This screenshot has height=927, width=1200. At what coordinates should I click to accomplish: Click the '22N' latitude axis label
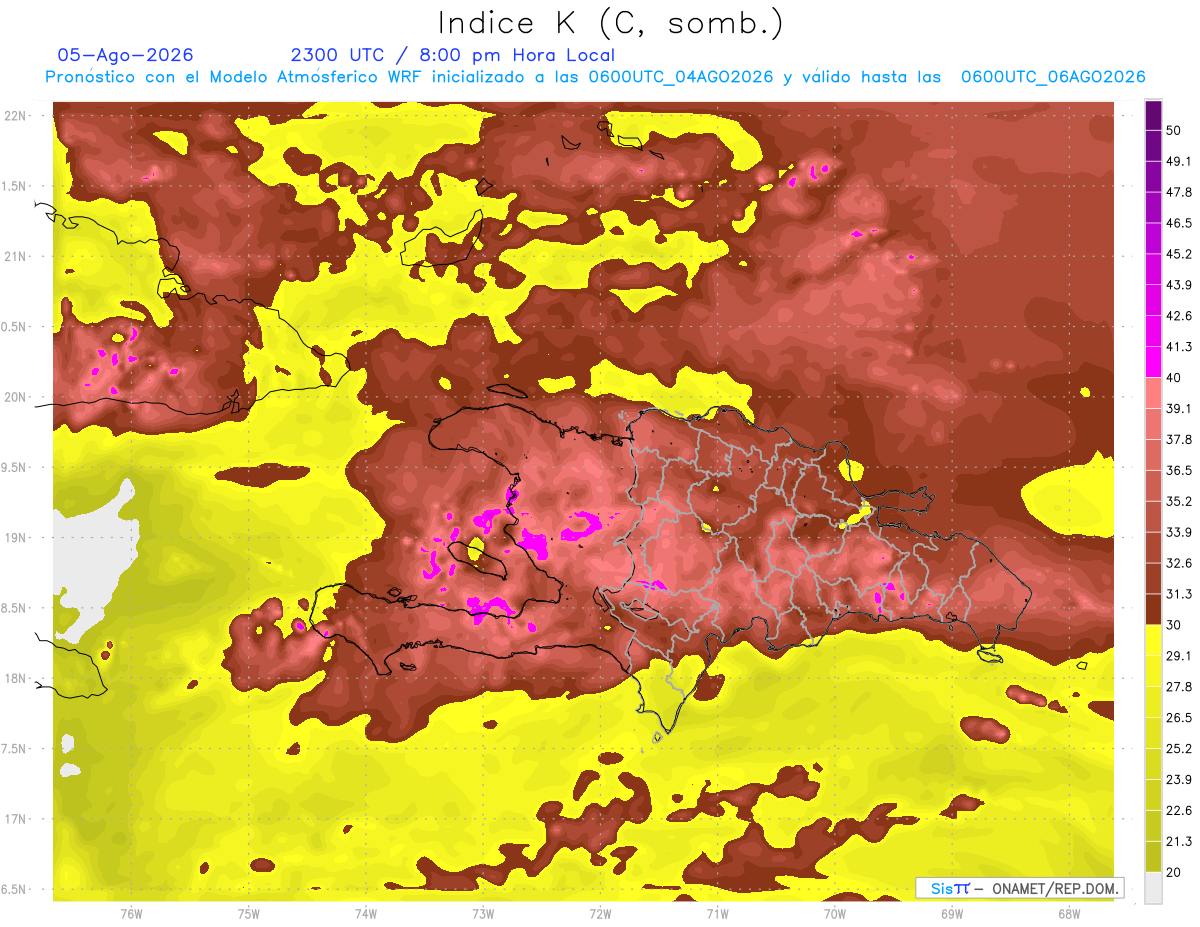[16, 116]
